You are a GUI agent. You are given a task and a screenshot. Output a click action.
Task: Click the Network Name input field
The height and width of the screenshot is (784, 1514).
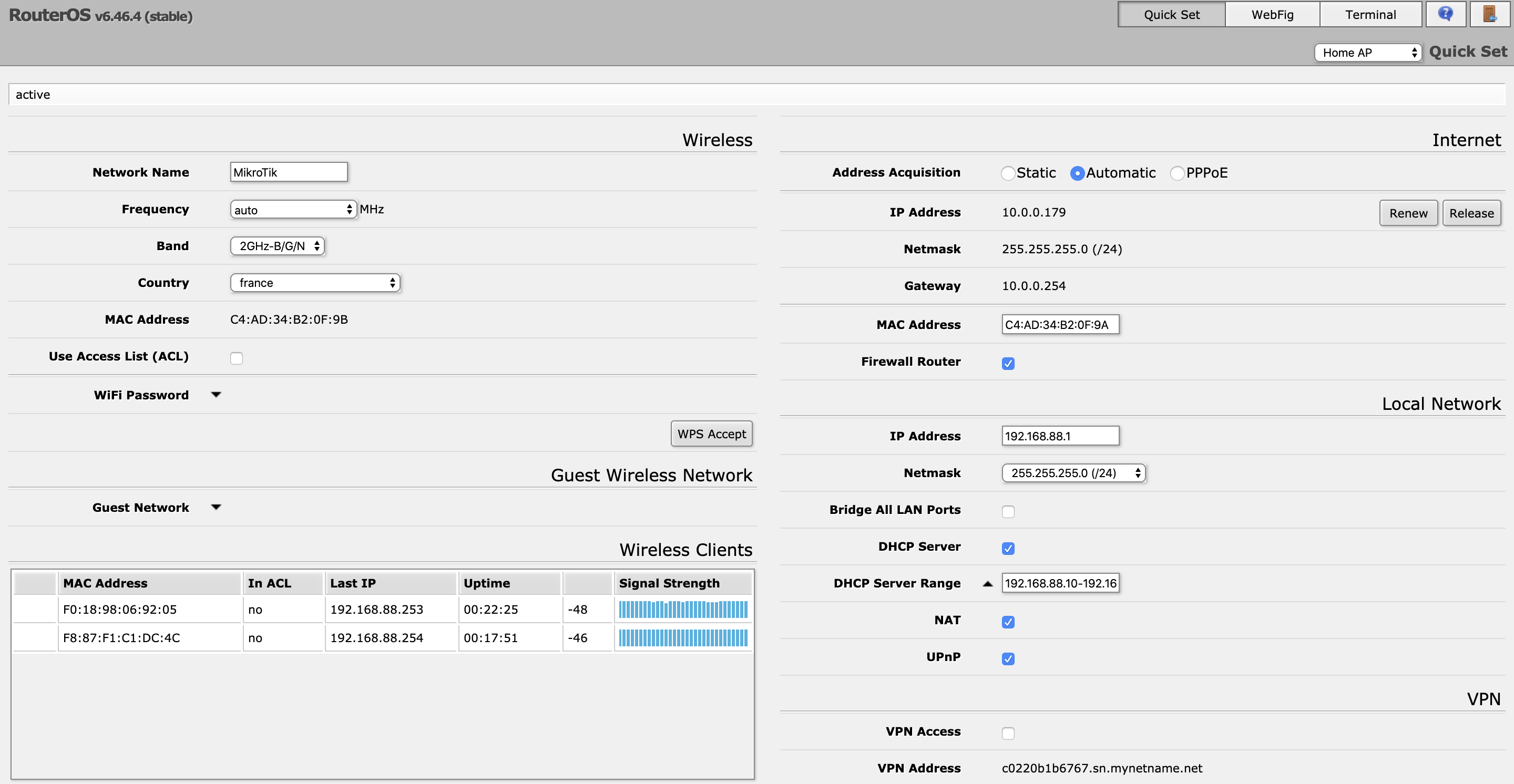[x=289, y=172]
